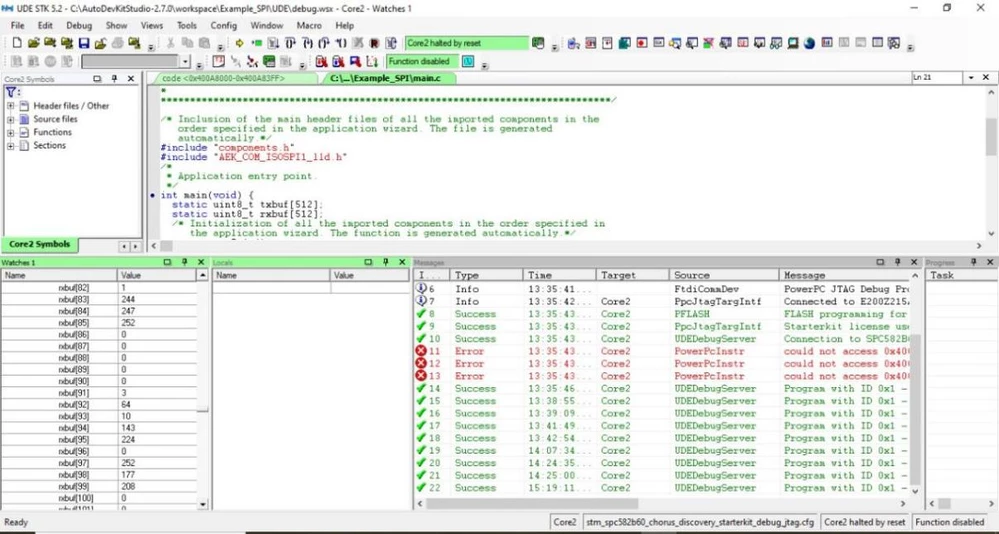
Task: Click the Value column header in Watches 1
Action: [157, 275]
